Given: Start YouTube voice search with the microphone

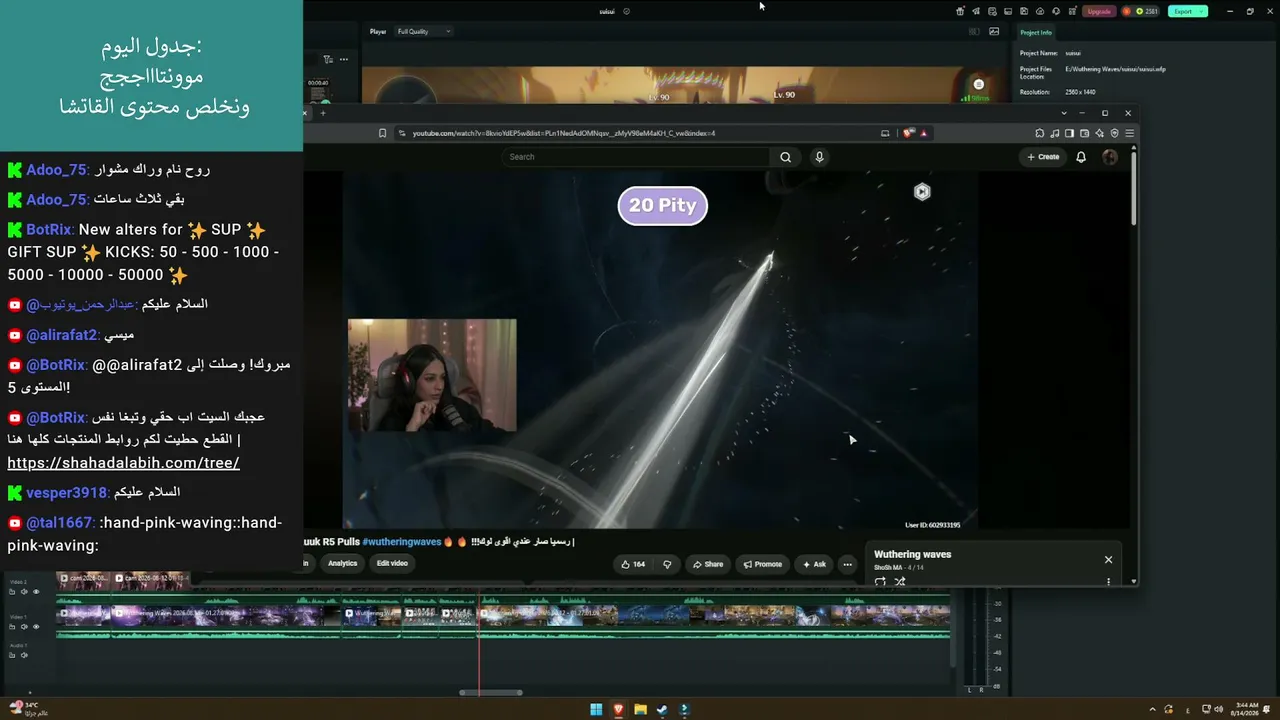Looking at the screenshot, I should pos(819,157).
